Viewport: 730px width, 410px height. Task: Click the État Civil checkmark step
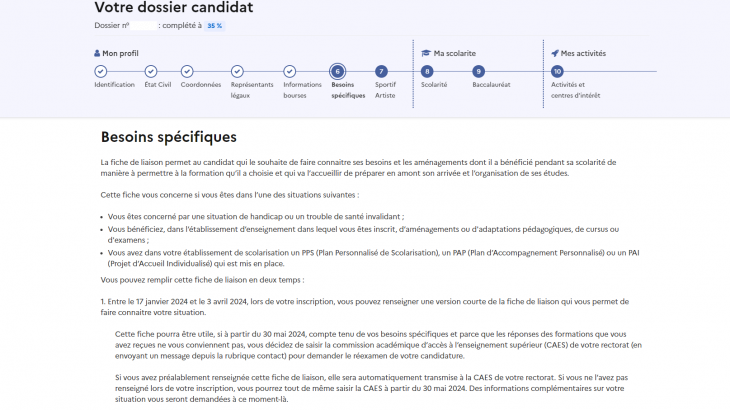pos(151,71)
